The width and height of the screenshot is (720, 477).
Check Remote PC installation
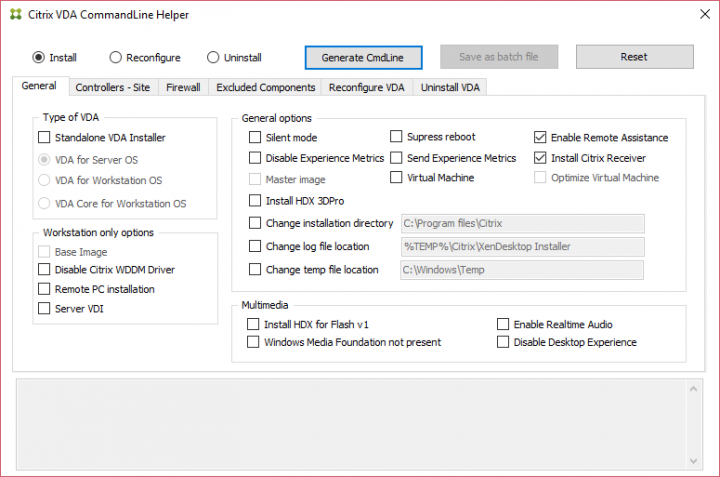click(44, 289)
